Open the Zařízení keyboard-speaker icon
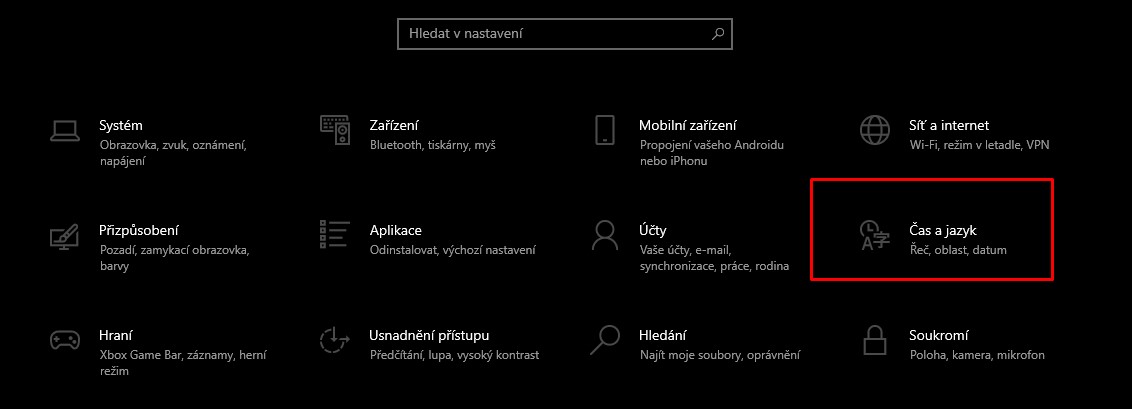 point(334,130)
